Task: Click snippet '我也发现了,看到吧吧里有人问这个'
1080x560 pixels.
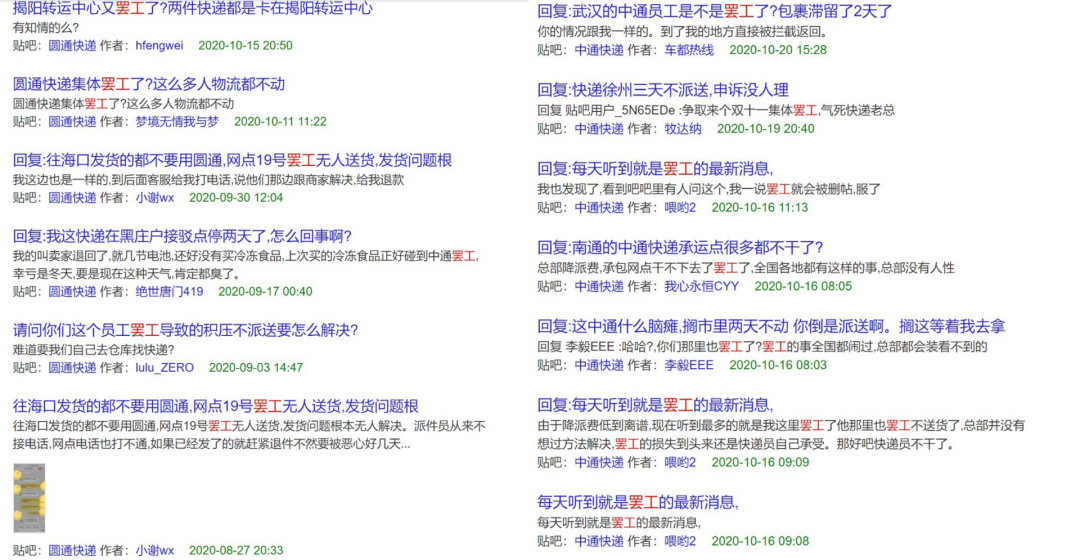Action: pos(709,189)
